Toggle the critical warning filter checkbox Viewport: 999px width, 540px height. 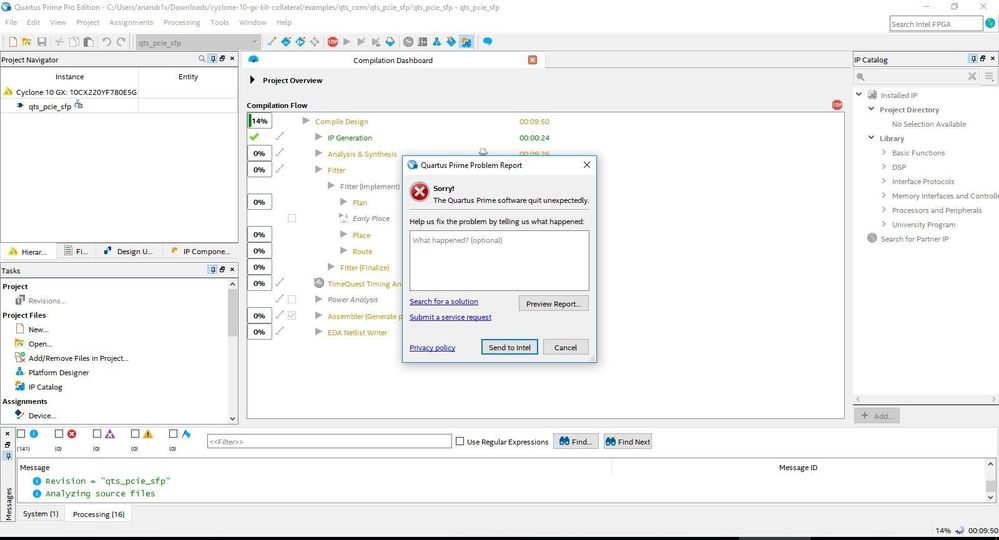[97, 434]
